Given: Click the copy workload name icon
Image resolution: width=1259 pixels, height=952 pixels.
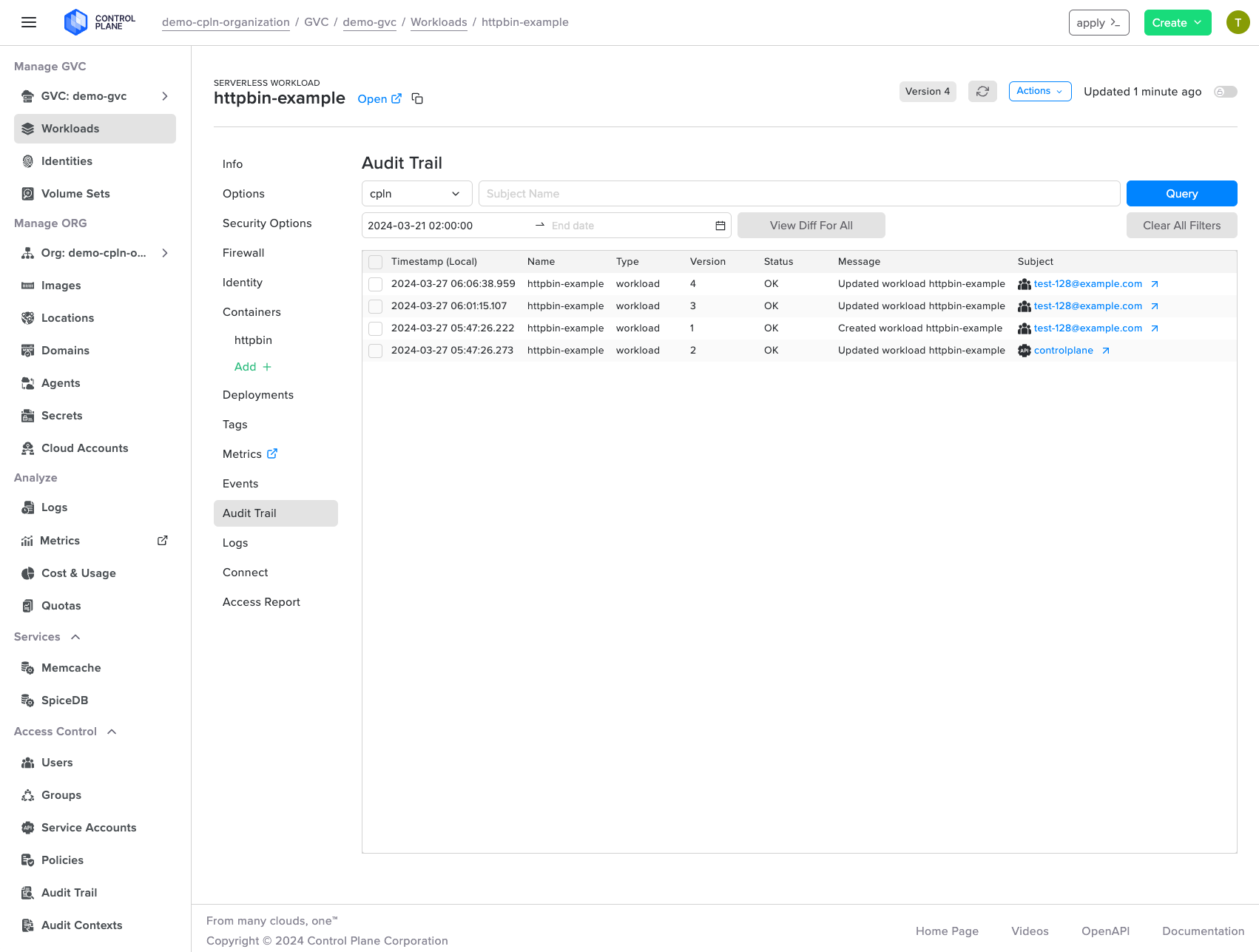Looking at the screenshot, I should click(x=417, y=98).
